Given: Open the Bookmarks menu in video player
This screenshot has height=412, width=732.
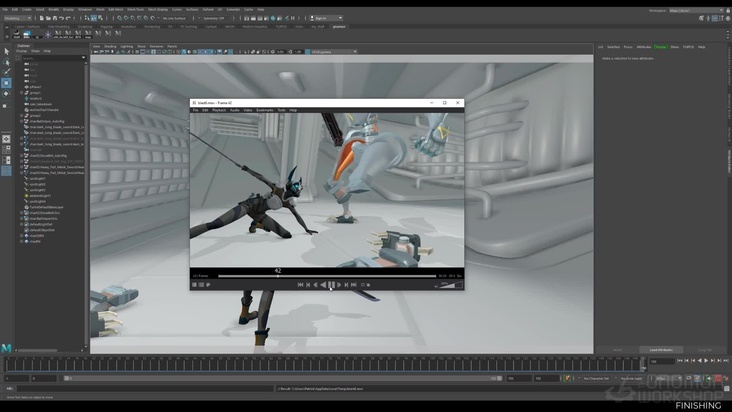Looking at the screenshot, I should pos(265,110).
